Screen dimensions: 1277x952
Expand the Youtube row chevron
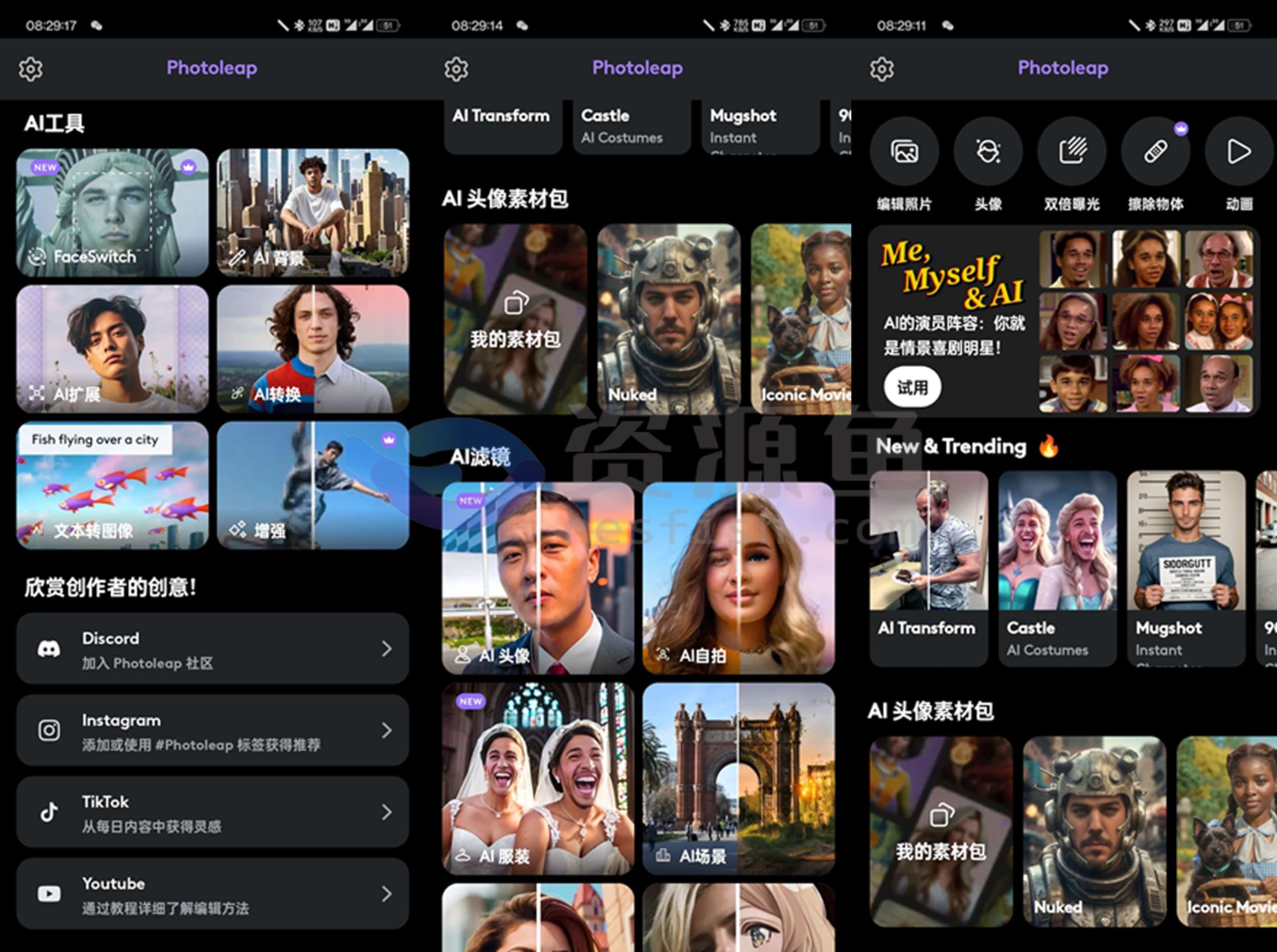[x=387, y=894]
